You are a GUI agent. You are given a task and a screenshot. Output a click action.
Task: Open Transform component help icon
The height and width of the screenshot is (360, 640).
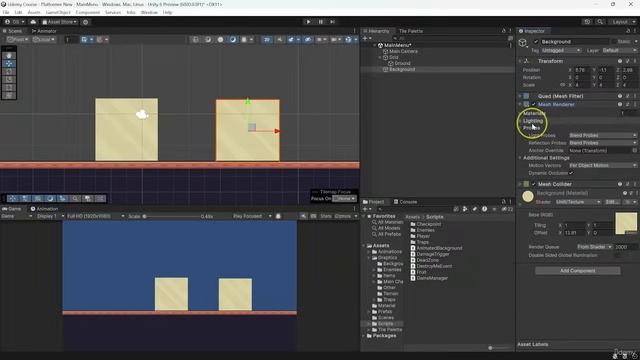[x=620, y=61]
